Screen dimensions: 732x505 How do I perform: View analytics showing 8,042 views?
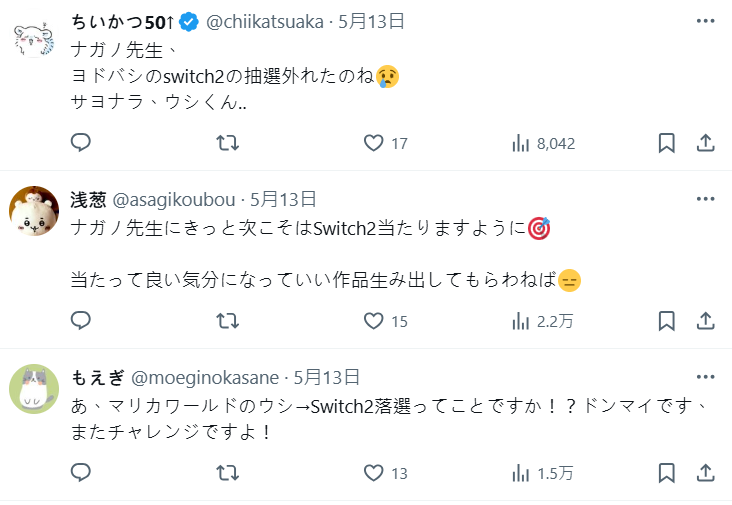pos(521,143)
